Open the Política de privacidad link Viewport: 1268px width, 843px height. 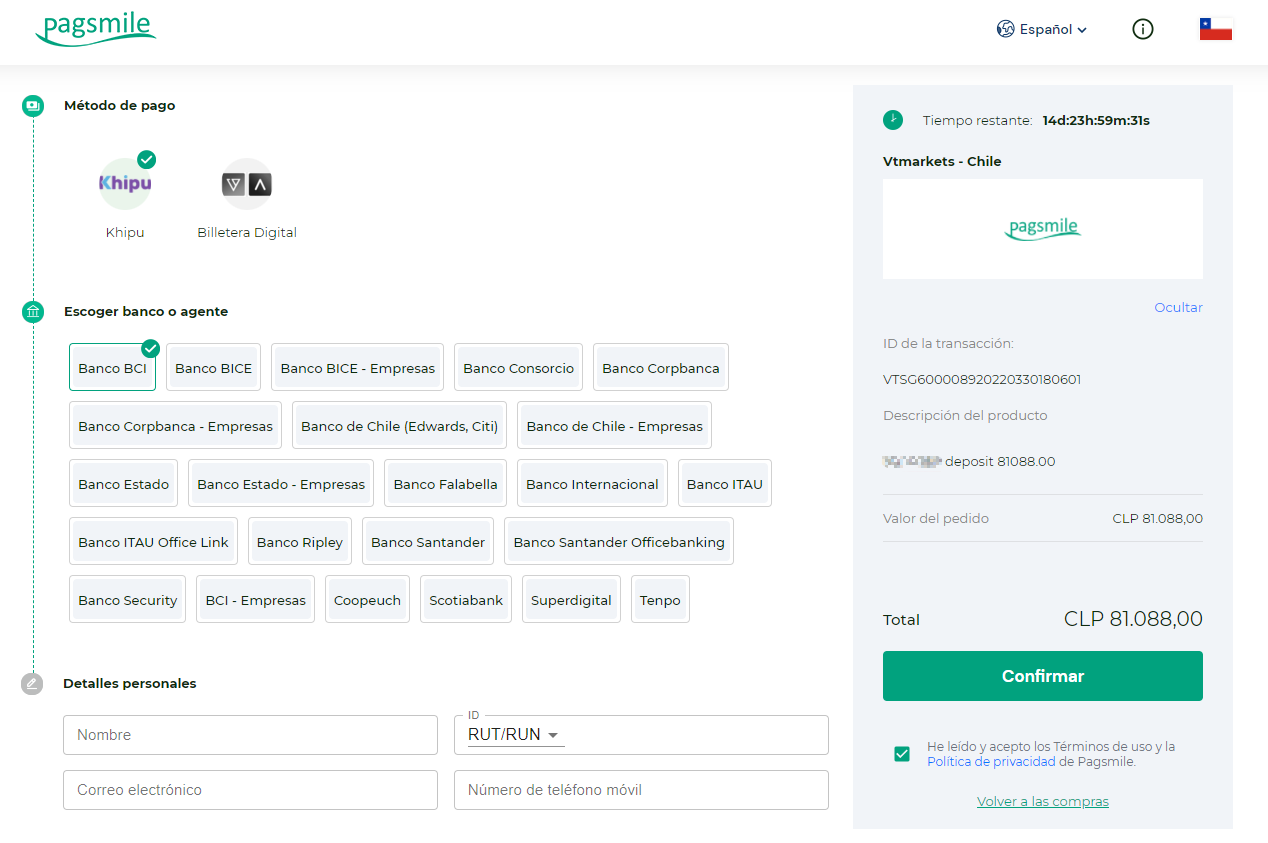(x=990, y=762)
